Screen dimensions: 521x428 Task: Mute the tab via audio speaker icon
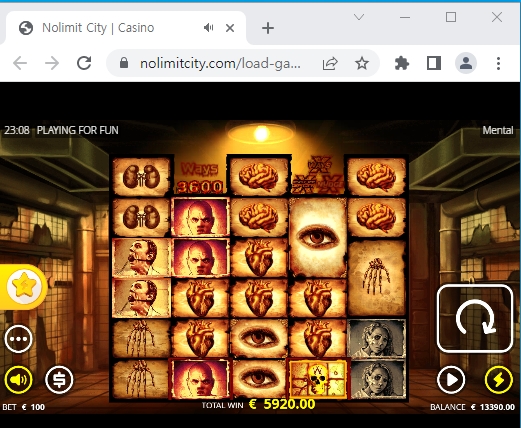point(209,28)
